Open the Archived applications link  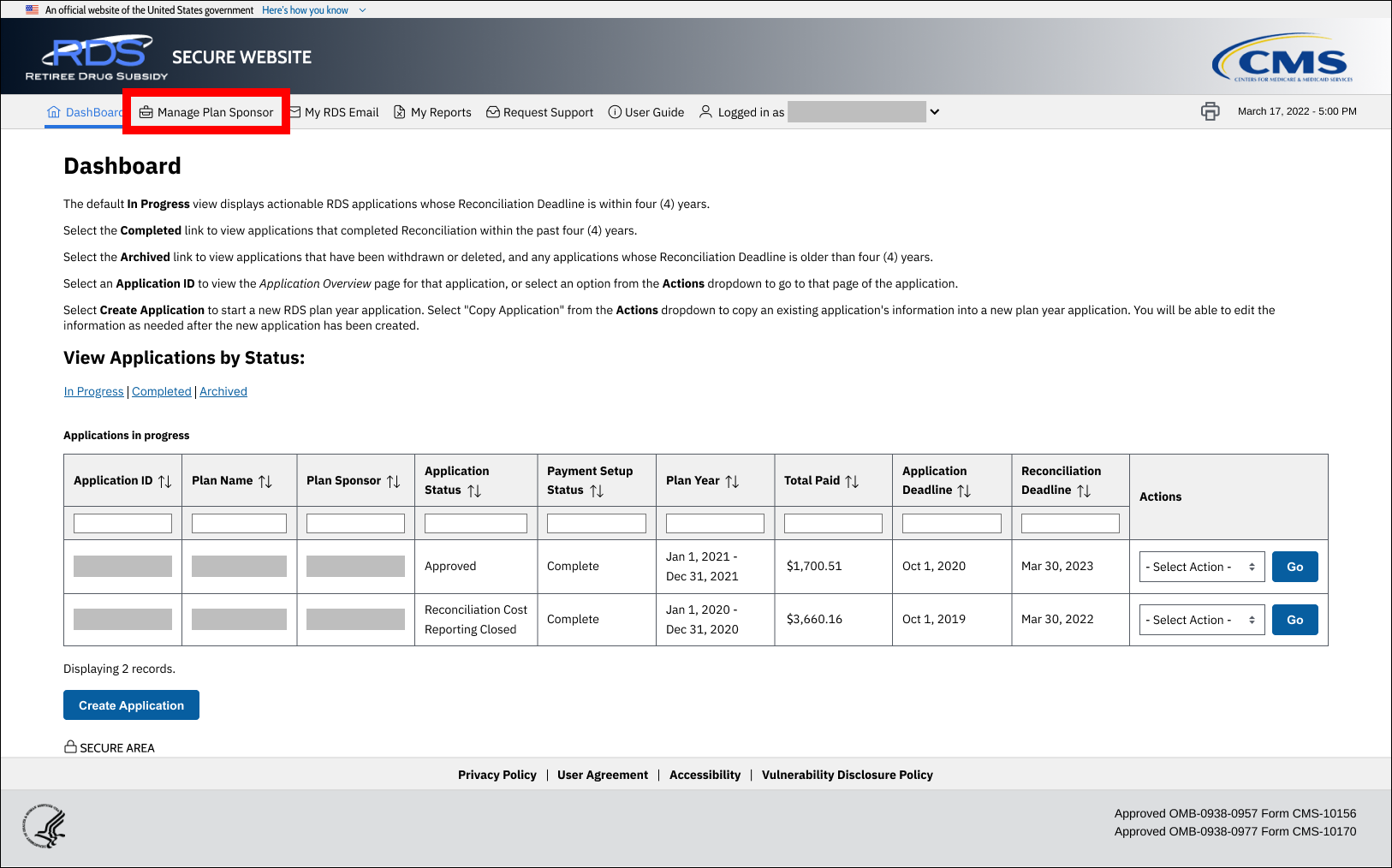click(x=223, y=391)
